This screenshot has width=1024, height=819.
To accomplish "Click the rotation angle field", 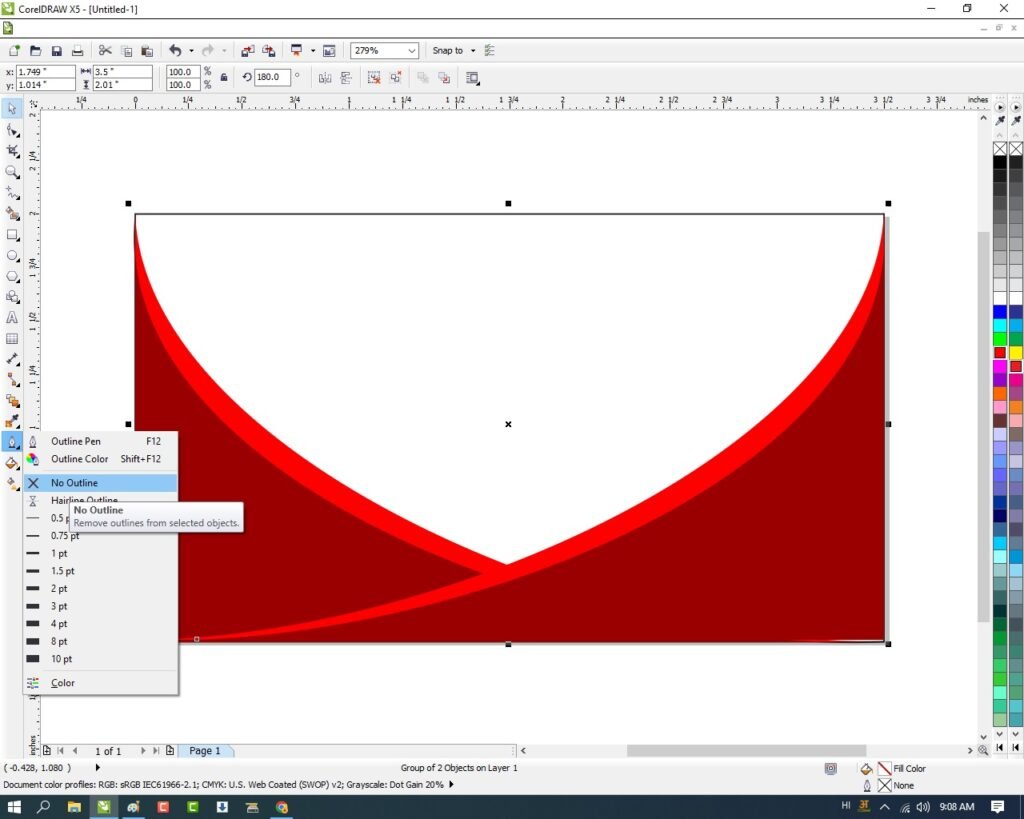I will [x=271, y=77].
